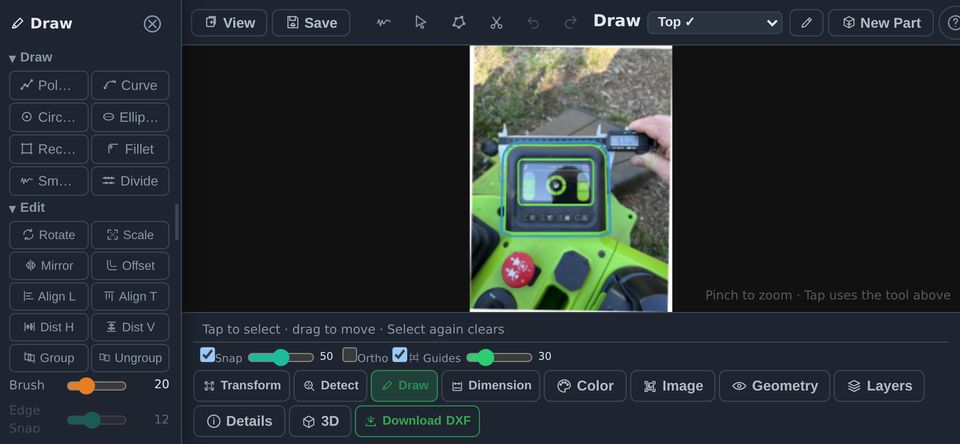This screenshot has height=444, width=960.
Task: Collapse the Draw section header
Action: click(31, 58)
